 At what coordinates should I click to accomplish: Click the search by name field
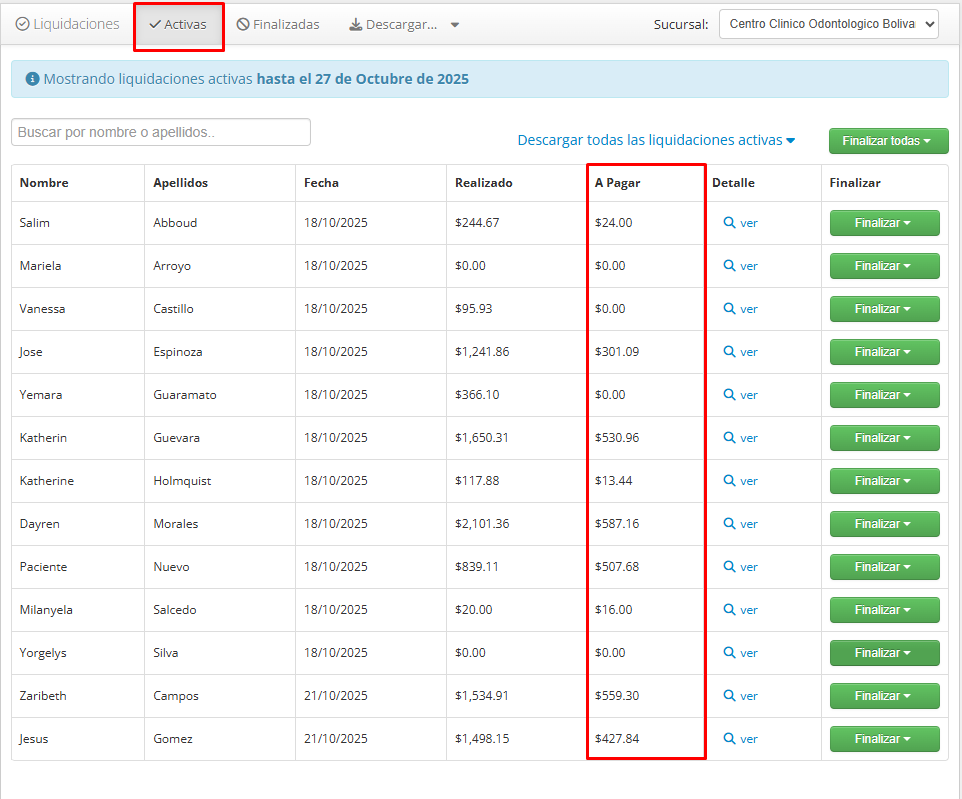(x=161, y=132)
